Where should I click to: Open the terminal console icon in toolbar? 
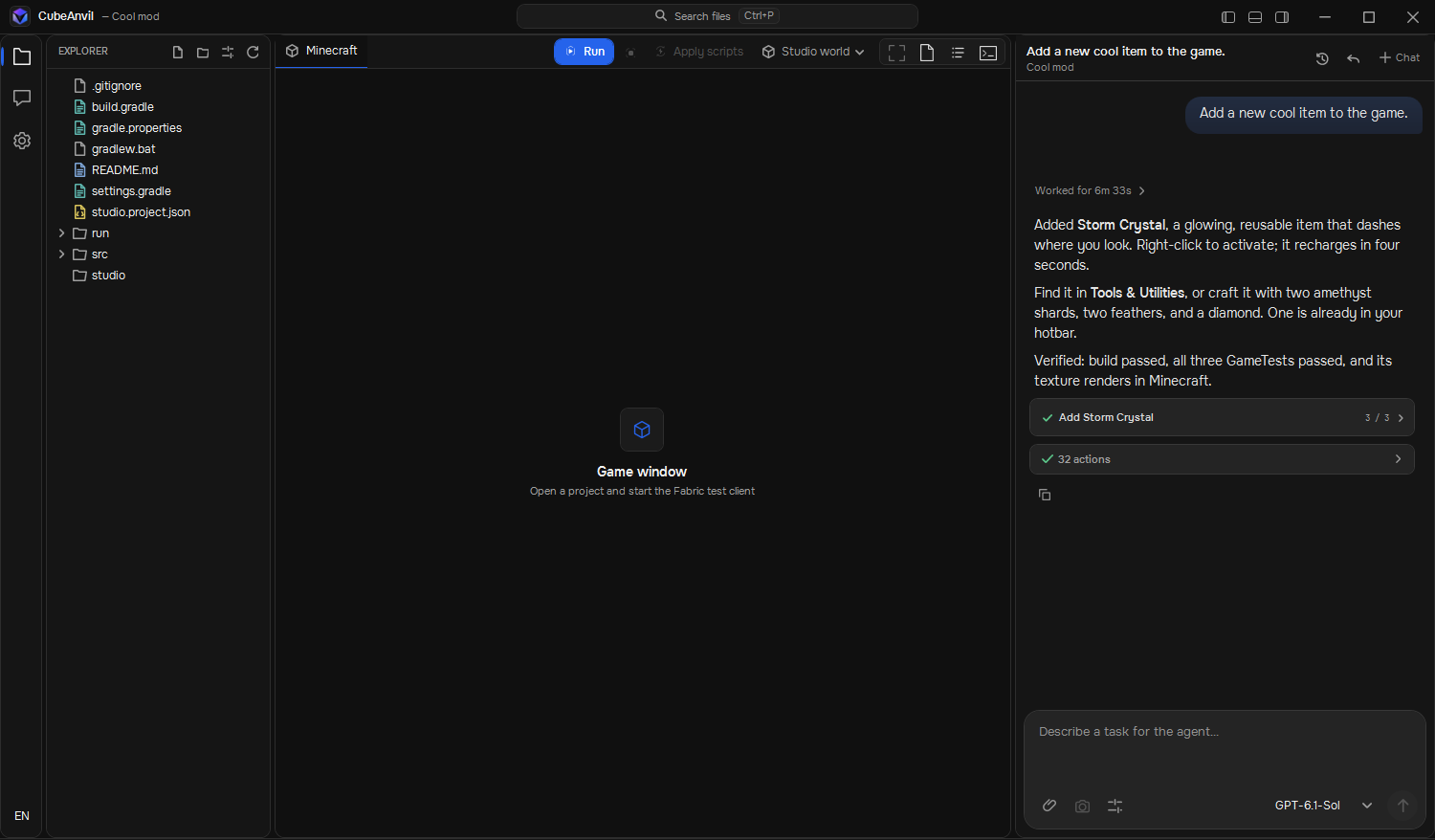tap(988, 53)
